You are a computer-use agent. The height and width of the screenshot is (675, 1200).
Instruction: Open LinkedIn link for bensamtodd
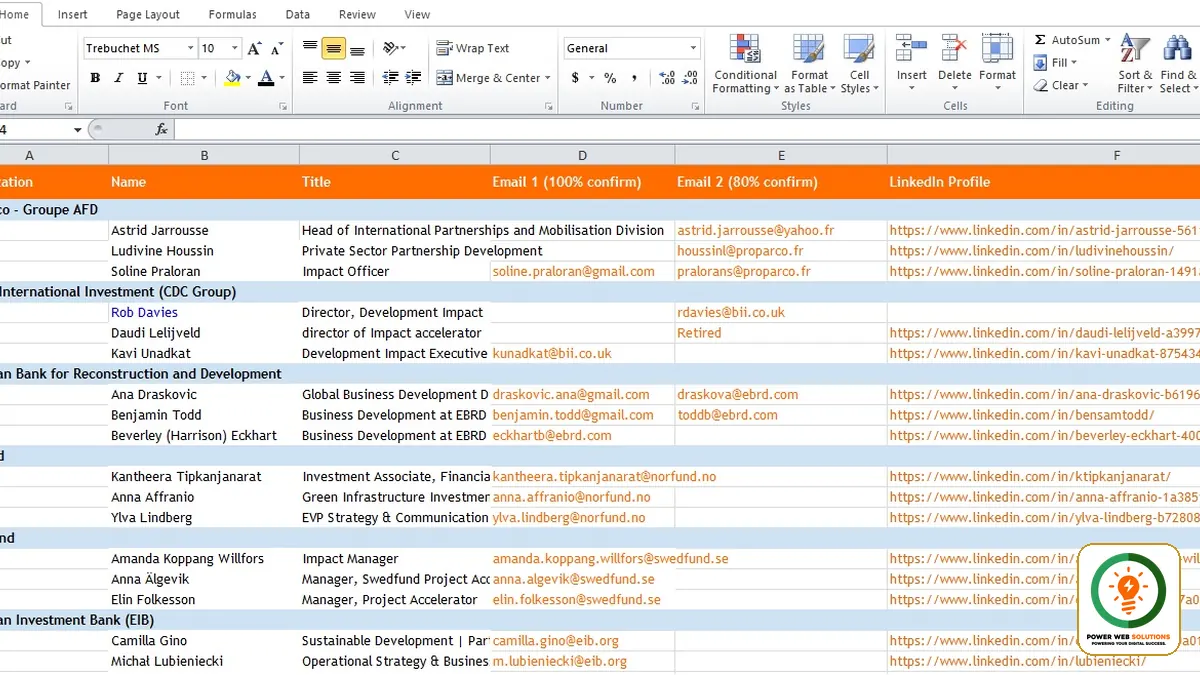[1022, 415]
